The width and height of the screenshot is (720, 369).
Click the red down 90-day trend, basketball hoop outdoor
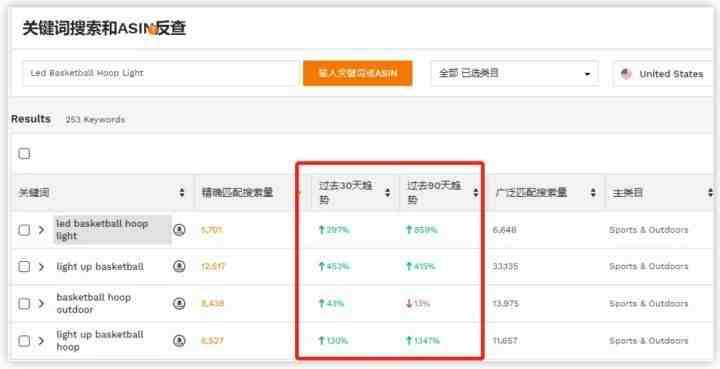pos(418,304)
